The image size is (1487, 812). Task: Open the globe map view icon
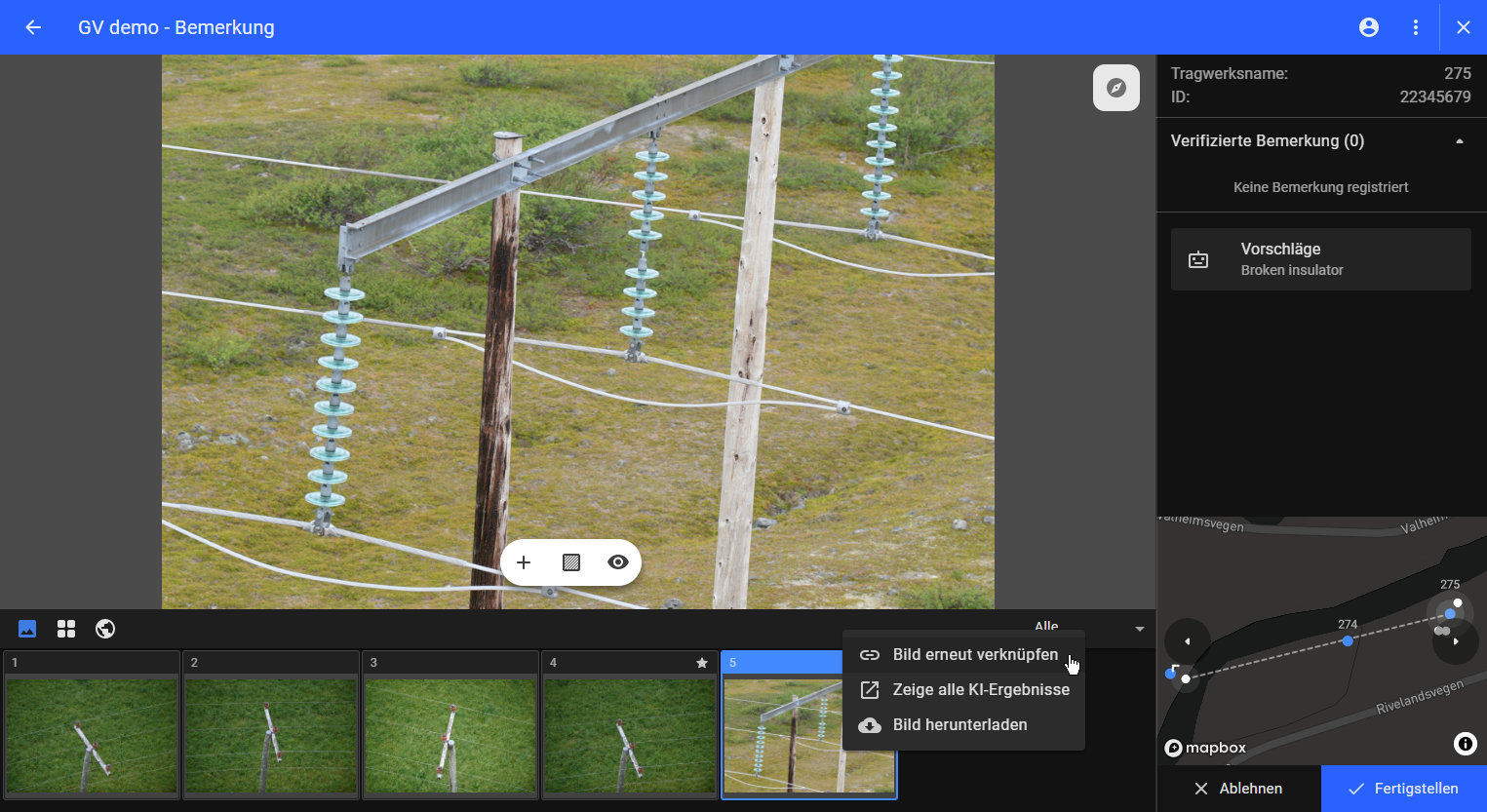tap(105, 629)
